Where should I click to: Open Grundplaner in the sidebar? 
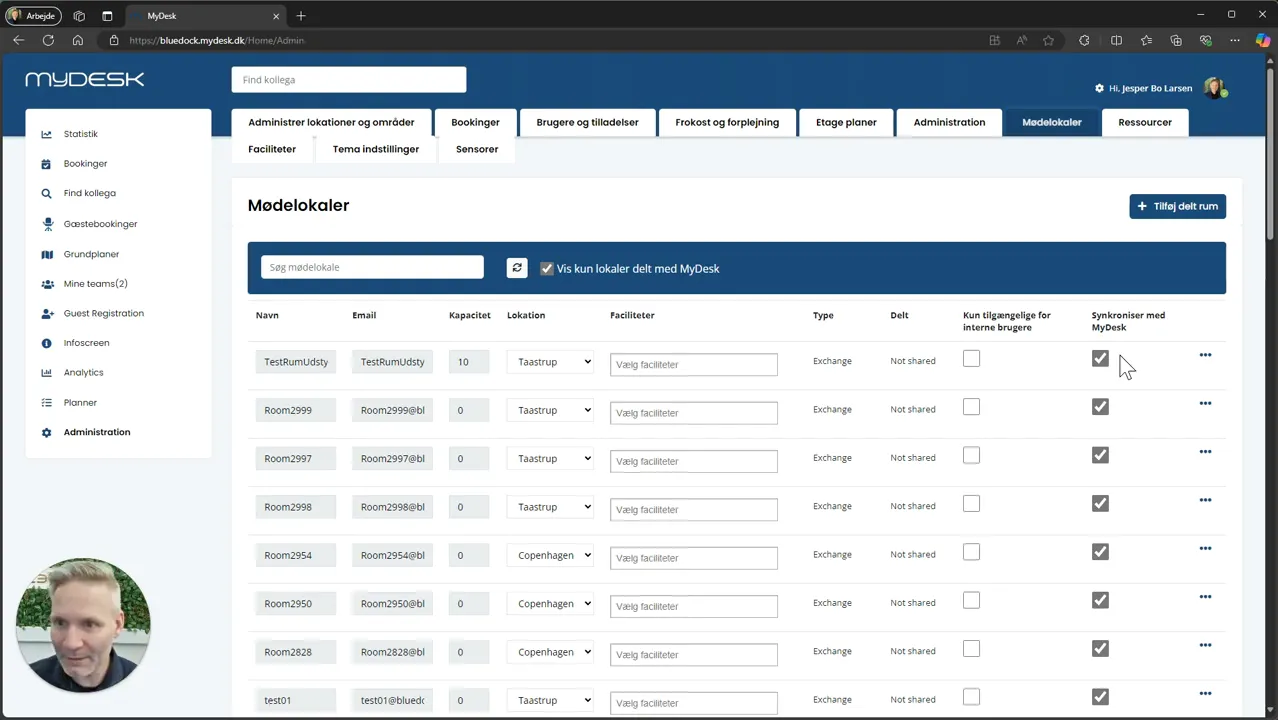tap(91, 254)
